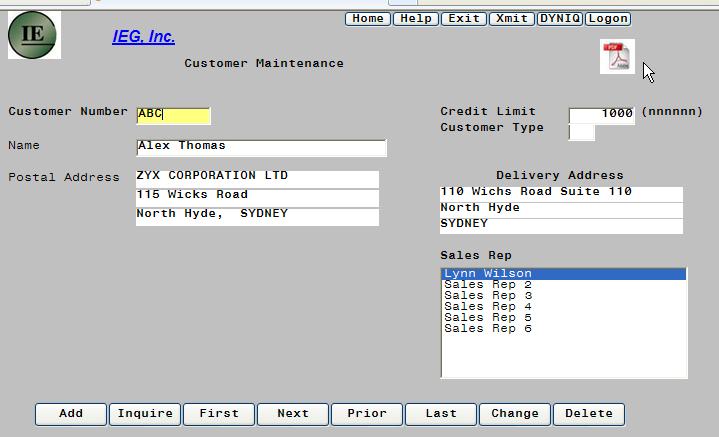
Task: Go to the First customer record
Action: tap(219, 414)
